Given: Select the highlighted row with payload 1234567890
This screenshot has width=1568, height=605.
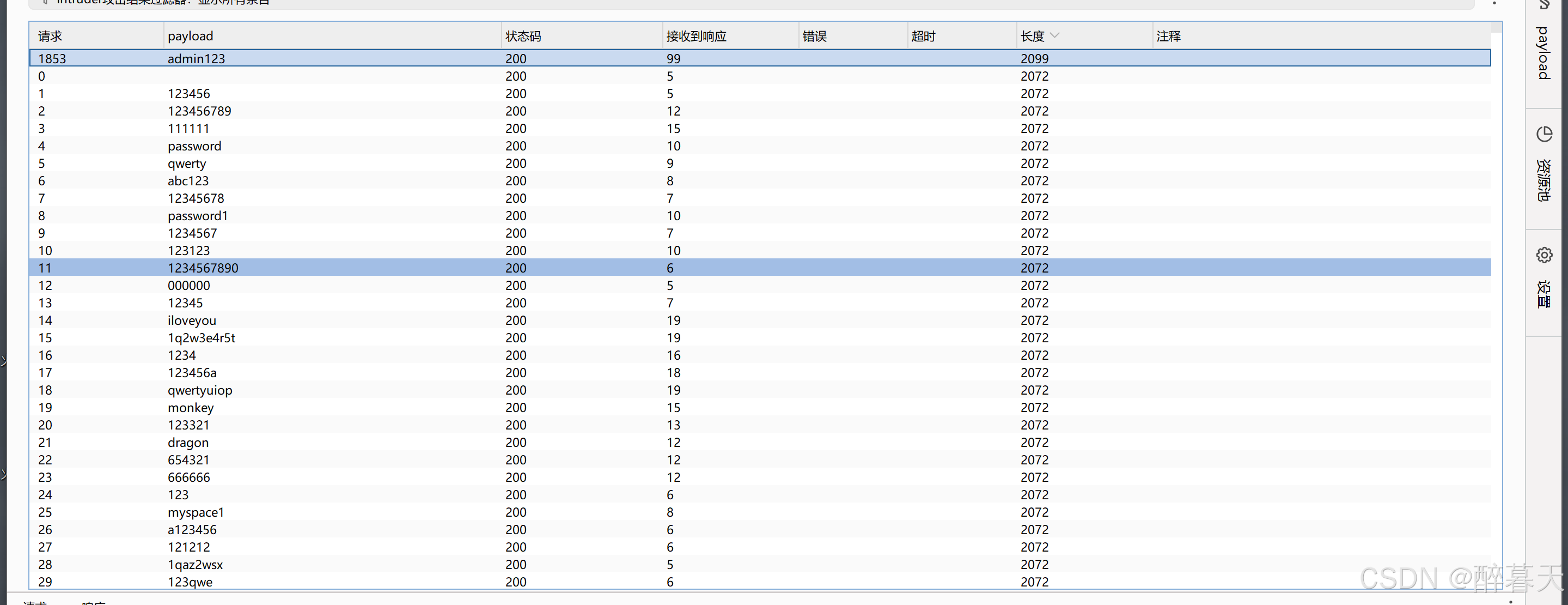Looking at the screenshot, I should click(x=203, y=268).
